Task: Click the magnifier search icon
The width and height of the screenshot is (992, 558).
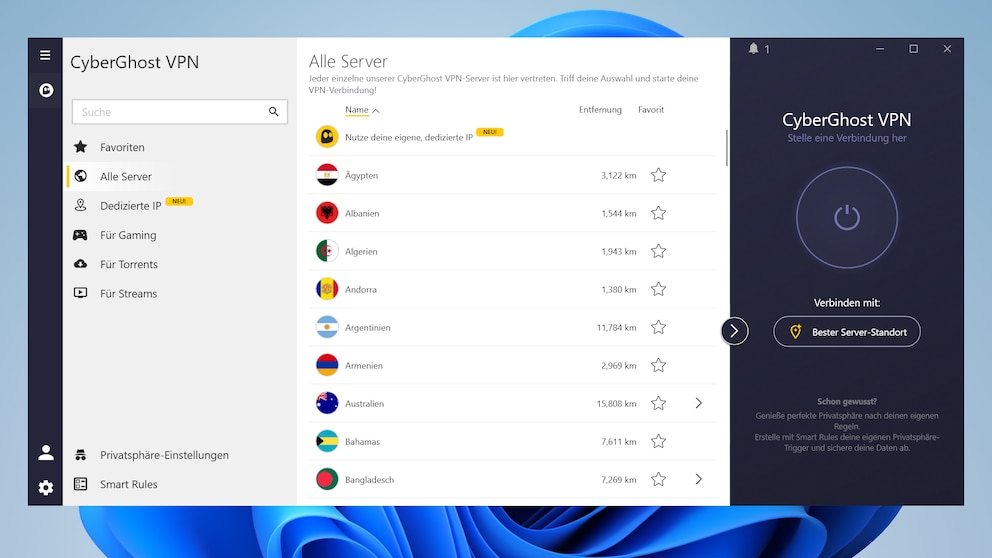Action: (x=273, y=112)
